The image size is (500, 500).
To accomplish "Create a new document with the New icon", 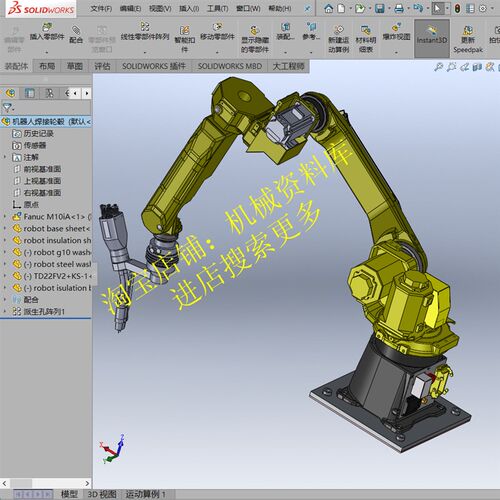I will coord(341,8).
